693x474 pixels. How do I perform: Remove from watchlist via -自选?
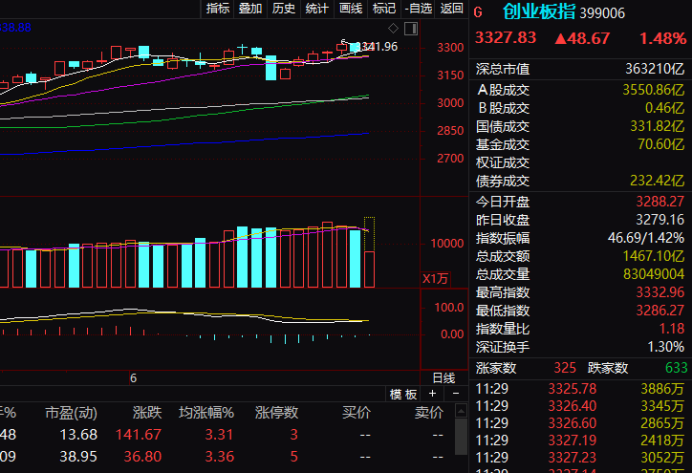tap(418, 8)
